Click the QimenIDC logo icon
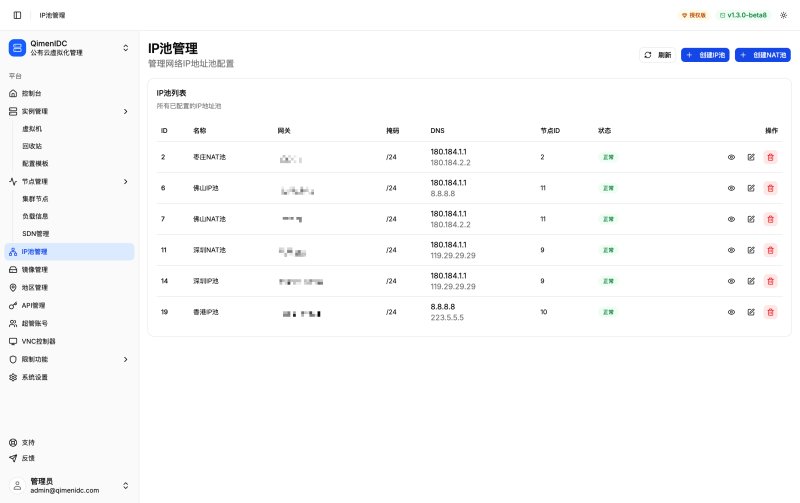This screenshot has width=800, height=503. coord(17,48)
